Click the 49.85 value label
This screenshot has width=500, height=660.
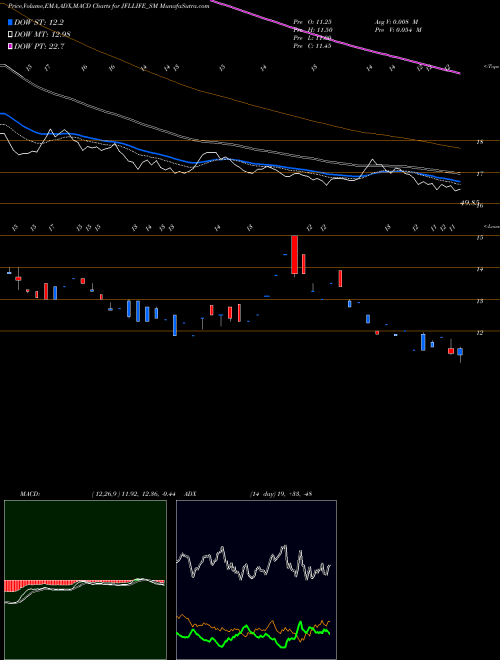tap(469, 203)
